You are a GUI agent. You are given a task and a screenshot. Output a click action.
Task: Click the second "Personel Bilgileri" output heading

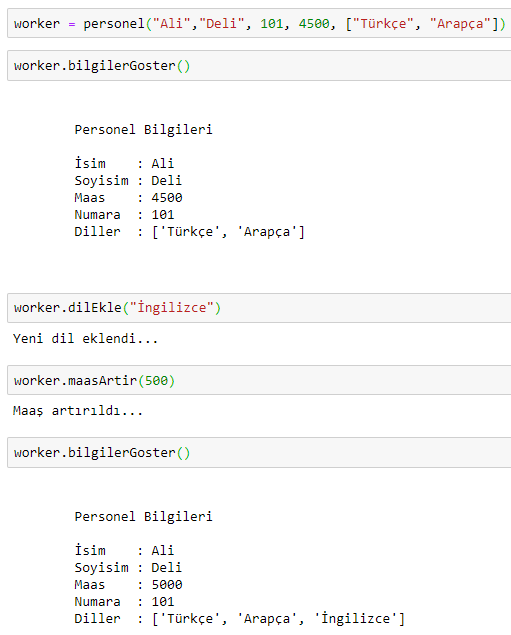click(143, 516)
